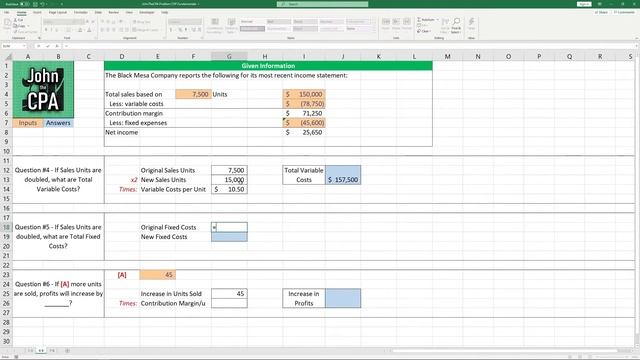Pick the cell fill color button

80,30
